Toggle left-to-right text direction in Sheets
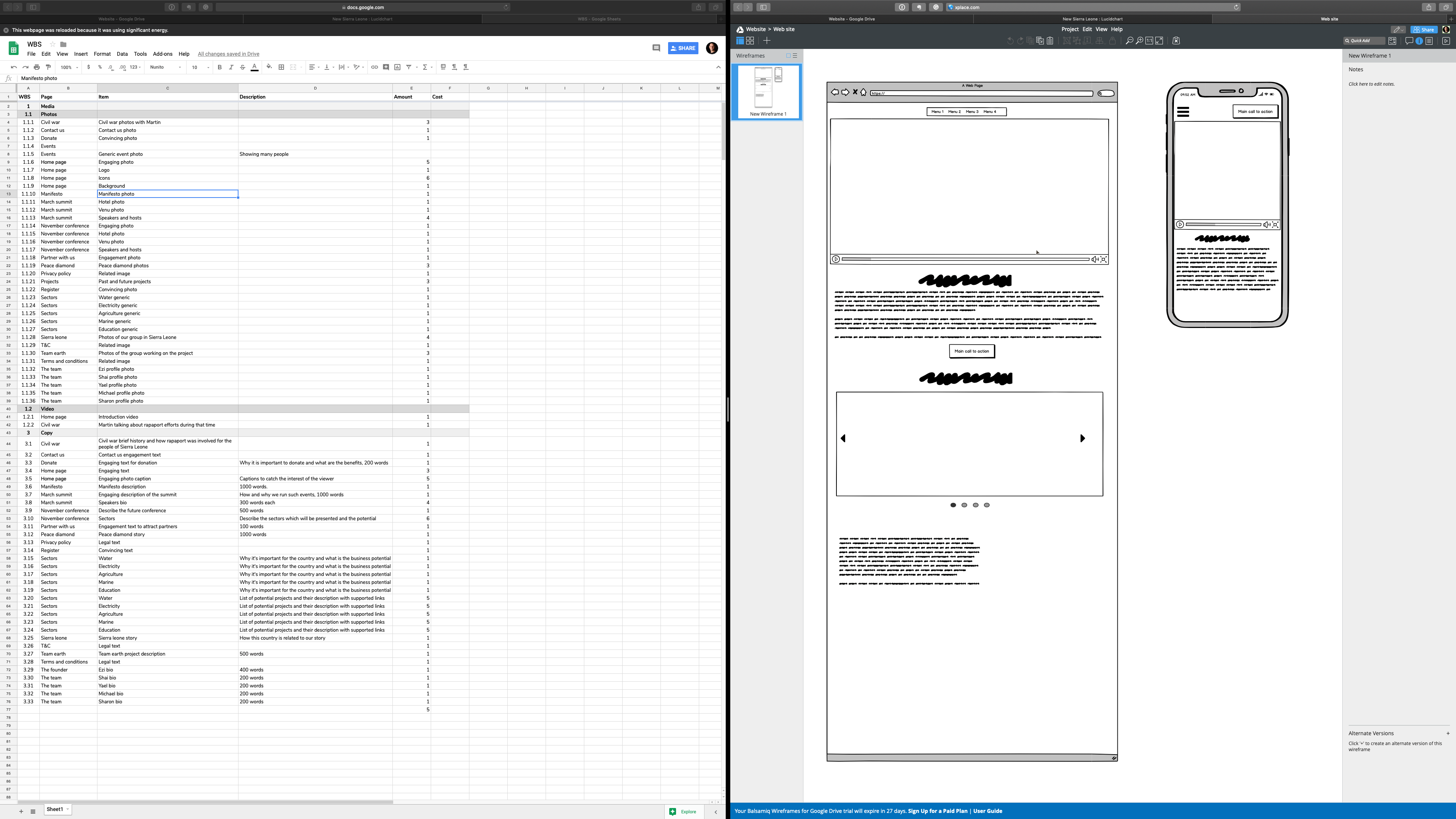 (x=455, y=67)
